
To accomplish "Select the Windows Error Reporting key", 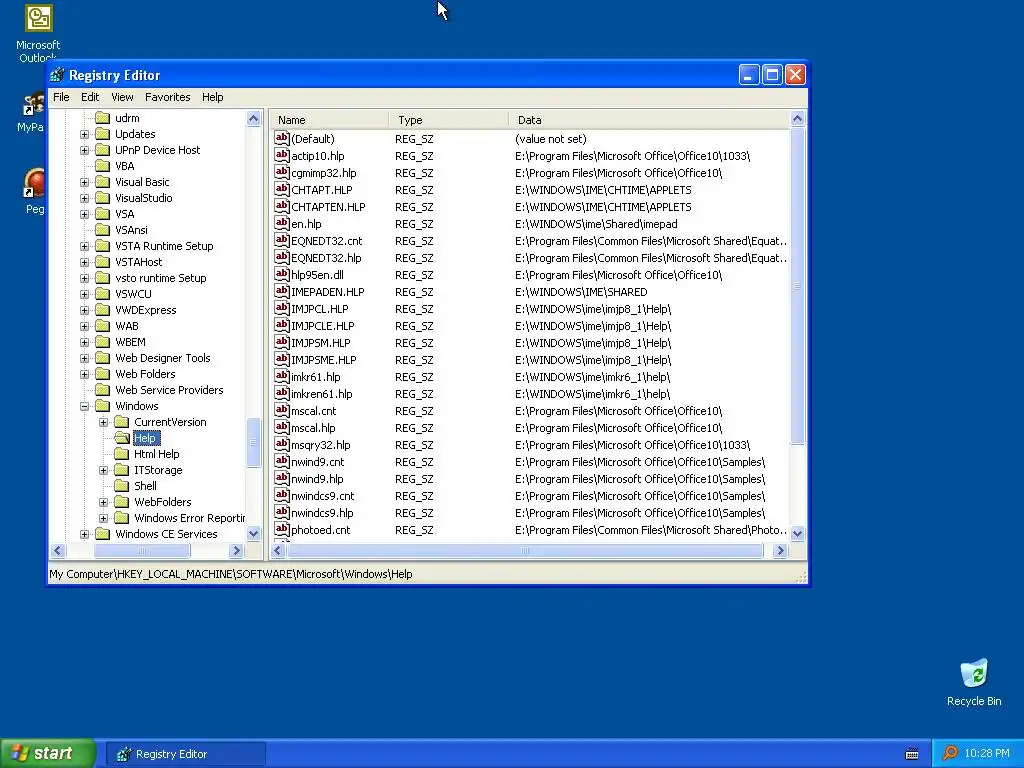I will (x=189, y=518).
